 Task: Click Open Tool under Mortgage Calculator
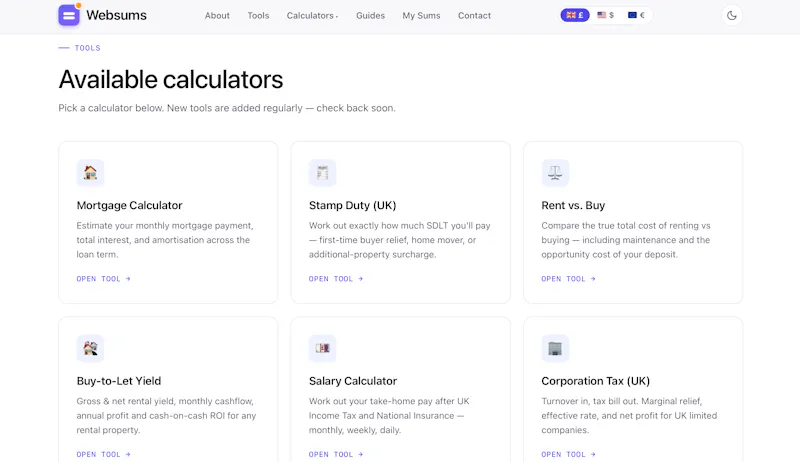pyautogui.click(x=104, y=279)
